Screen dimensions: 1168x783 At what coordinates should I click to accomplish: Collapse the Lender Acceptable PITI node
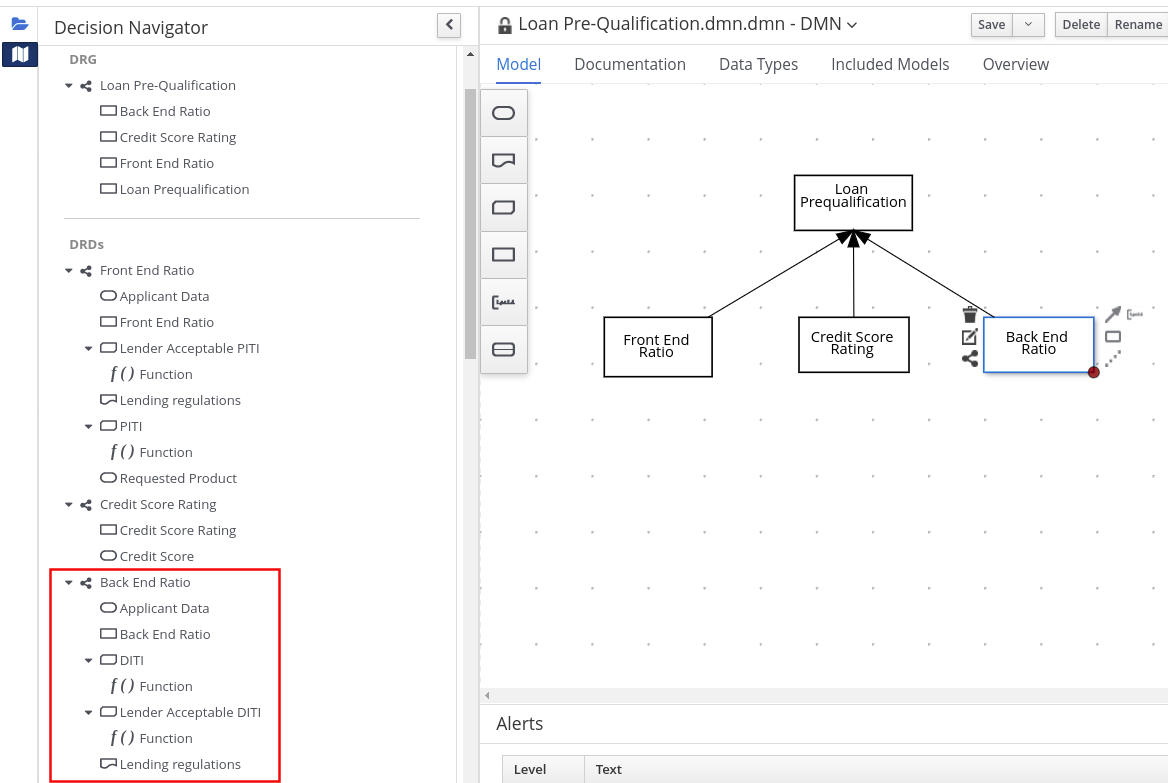click(88, 349)
